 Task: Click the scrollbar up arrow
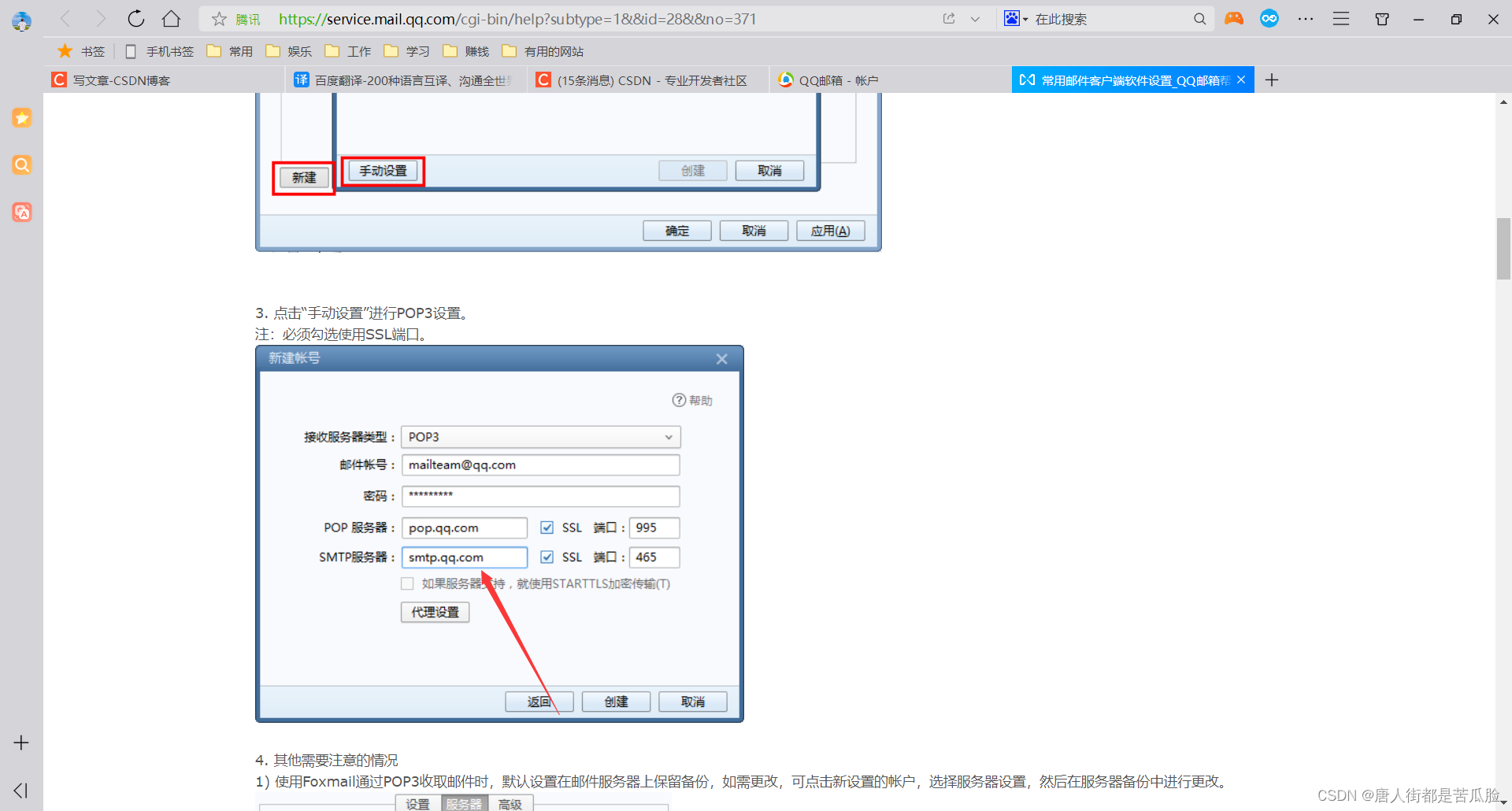pyautogui.click(x=1503, y=102)
